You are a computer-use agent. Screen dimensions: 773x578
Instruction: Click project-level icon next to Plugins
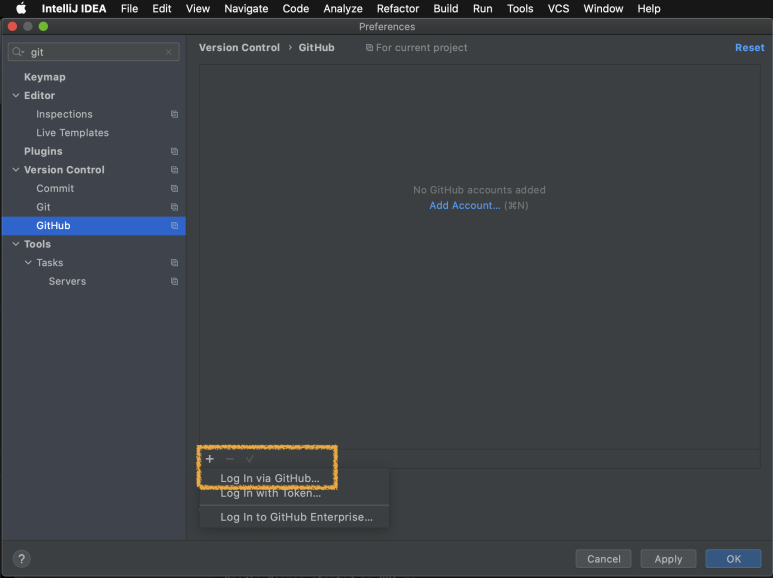point(175,151)
